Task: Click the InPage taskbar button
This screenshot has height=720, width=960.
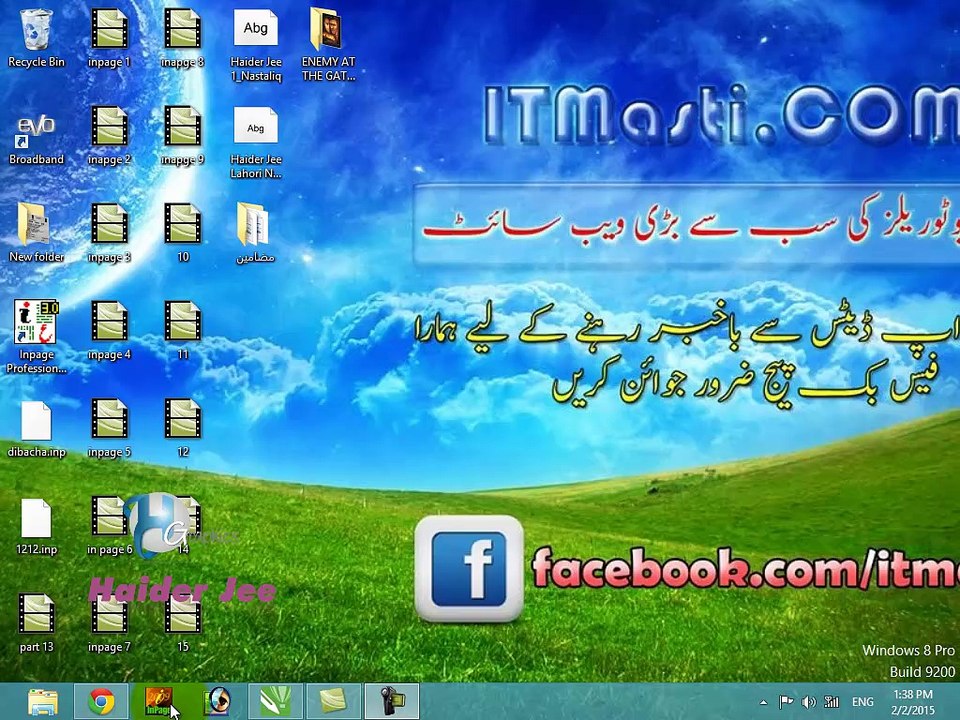Action: tap(159, 702)
